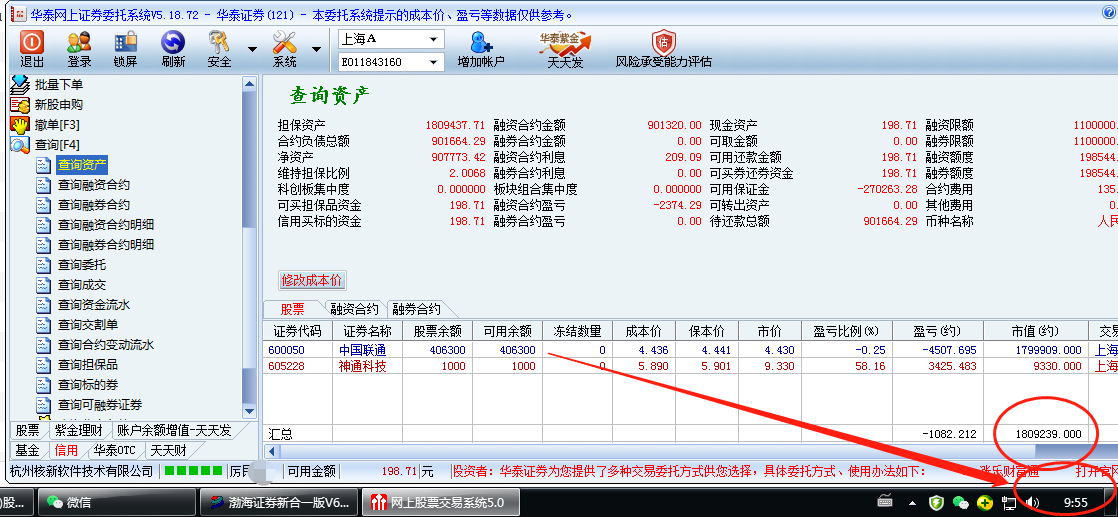The height and width of the screenshot is (517, 1118).
Task: Select 查询可融券证券 in the tree
Action: [100, 405]
